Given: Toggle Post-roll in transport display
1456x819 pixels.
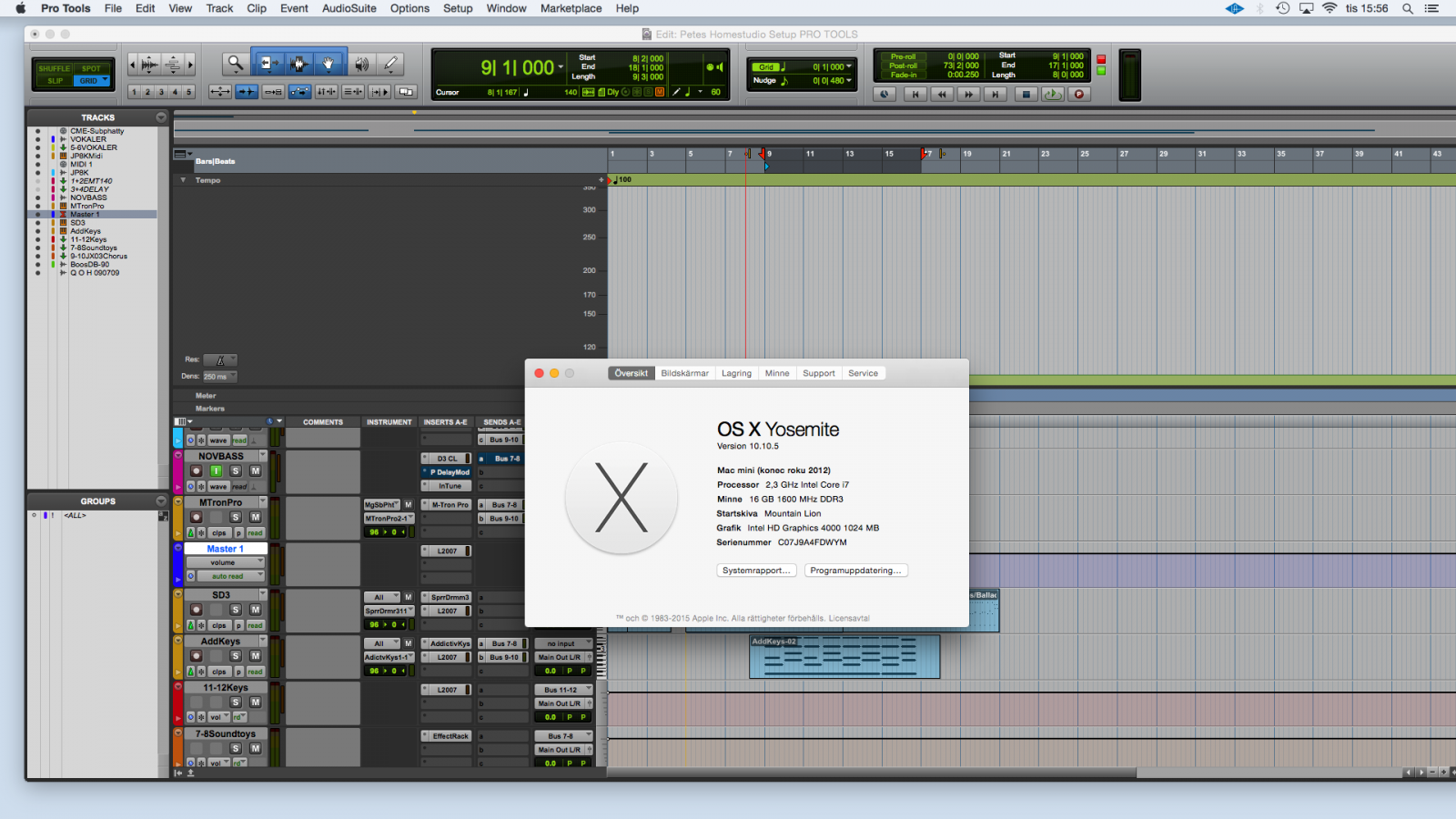Looking at the screenshot, I should pos(904,66).
